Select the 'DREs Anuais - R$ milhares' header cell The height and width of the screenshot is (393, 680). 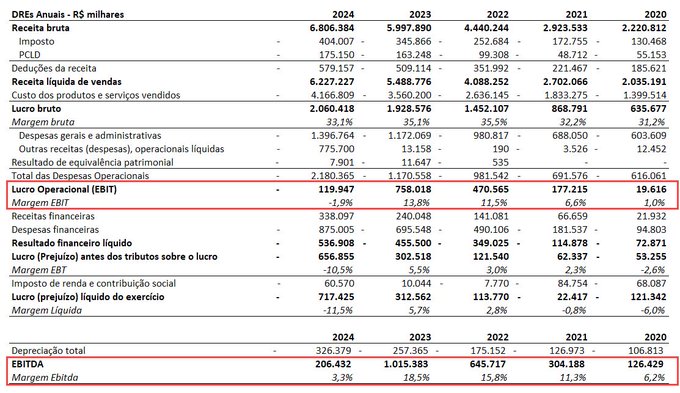68,14
